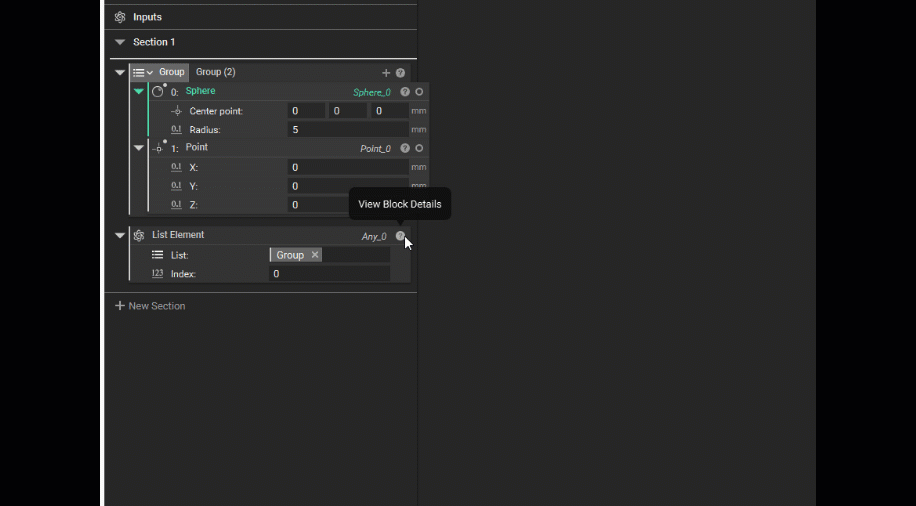The height and width of the screenshot is (506, 916).
Task: View block details for Sphere
Action: [x=405, y=92]
